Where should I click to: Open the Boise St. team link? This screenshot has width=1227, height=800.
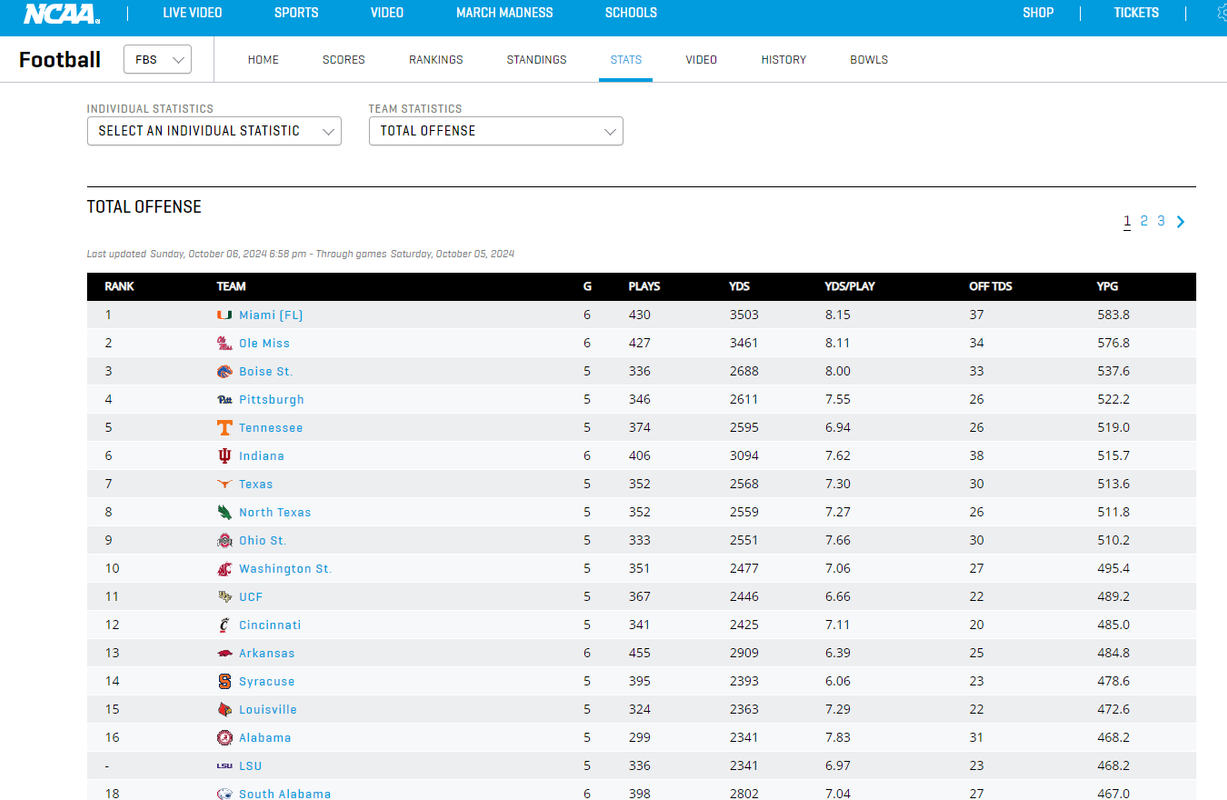[x=266, y=371]
